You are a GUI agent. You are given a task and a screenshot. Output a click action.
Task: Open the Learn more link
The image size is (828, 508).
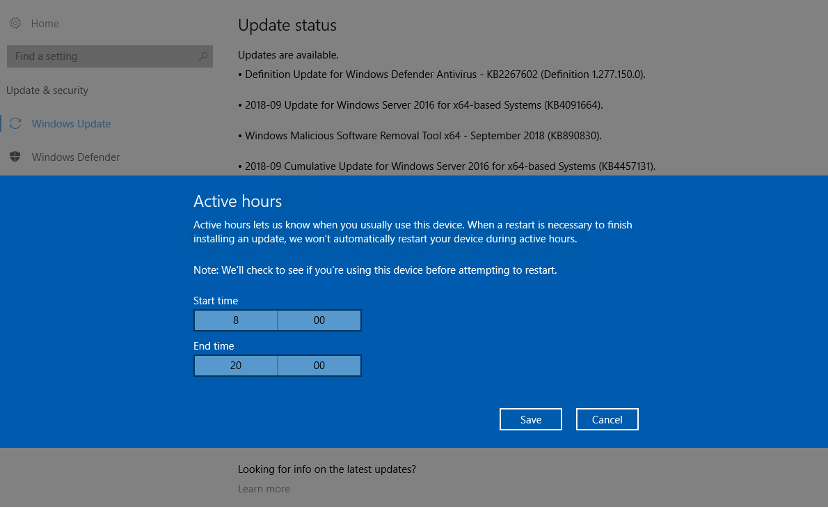(x=264, y=489)
